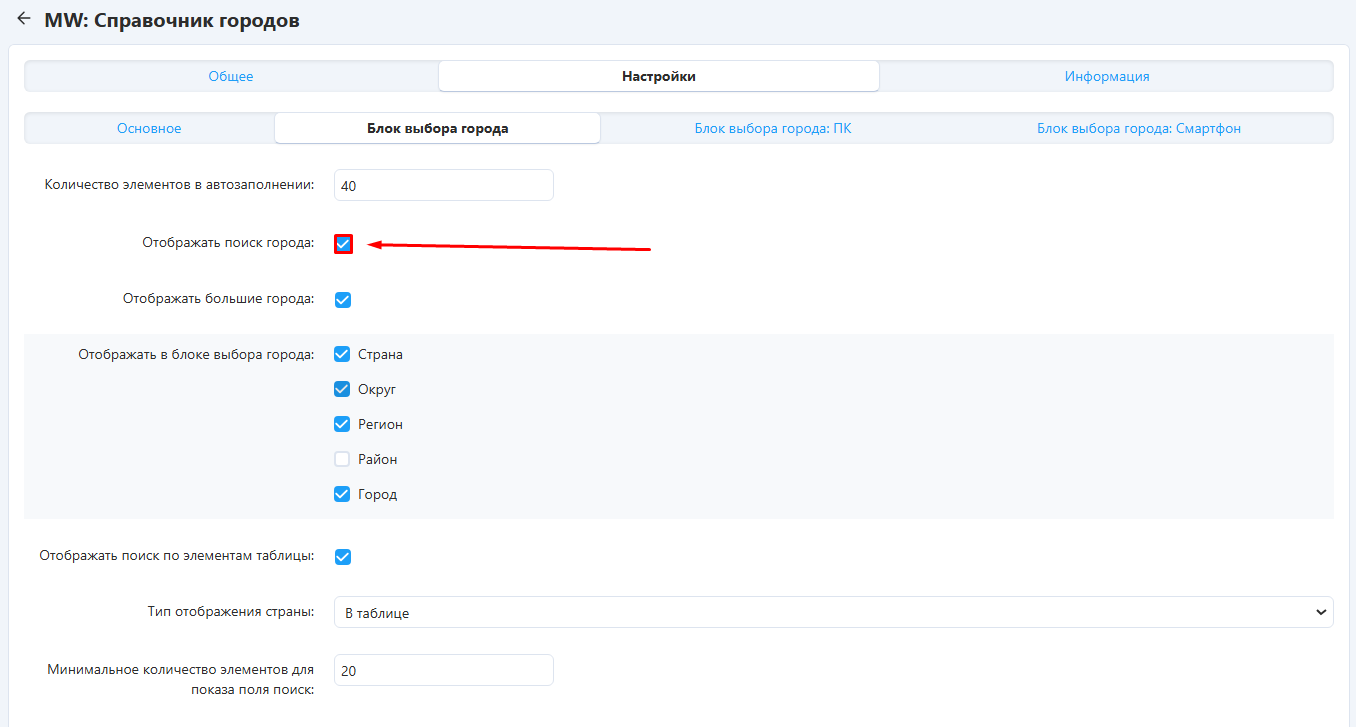
Task: Disable Отображать поиск города checkbox
Action: [x=343, y=244]
